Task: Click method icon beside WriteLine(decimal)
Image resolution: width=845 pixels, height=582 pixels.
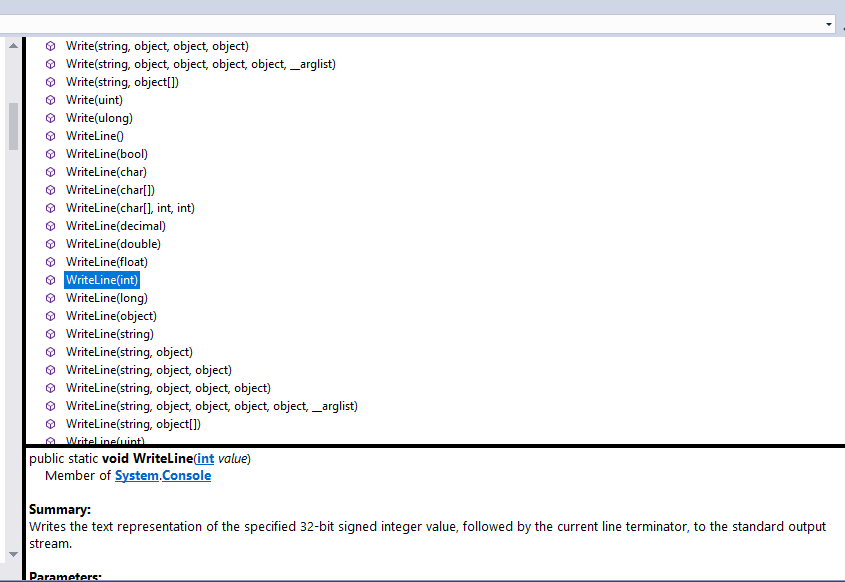Action: [x=51, y=226]
